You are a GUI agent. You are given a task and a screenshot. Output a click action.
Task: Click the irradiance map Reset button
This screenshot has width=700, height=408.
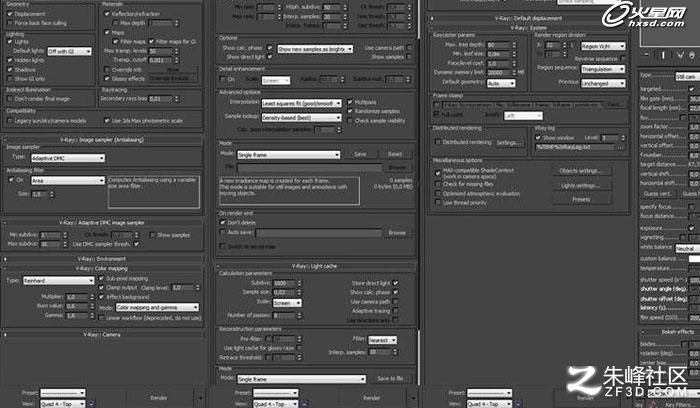point(395,154)
